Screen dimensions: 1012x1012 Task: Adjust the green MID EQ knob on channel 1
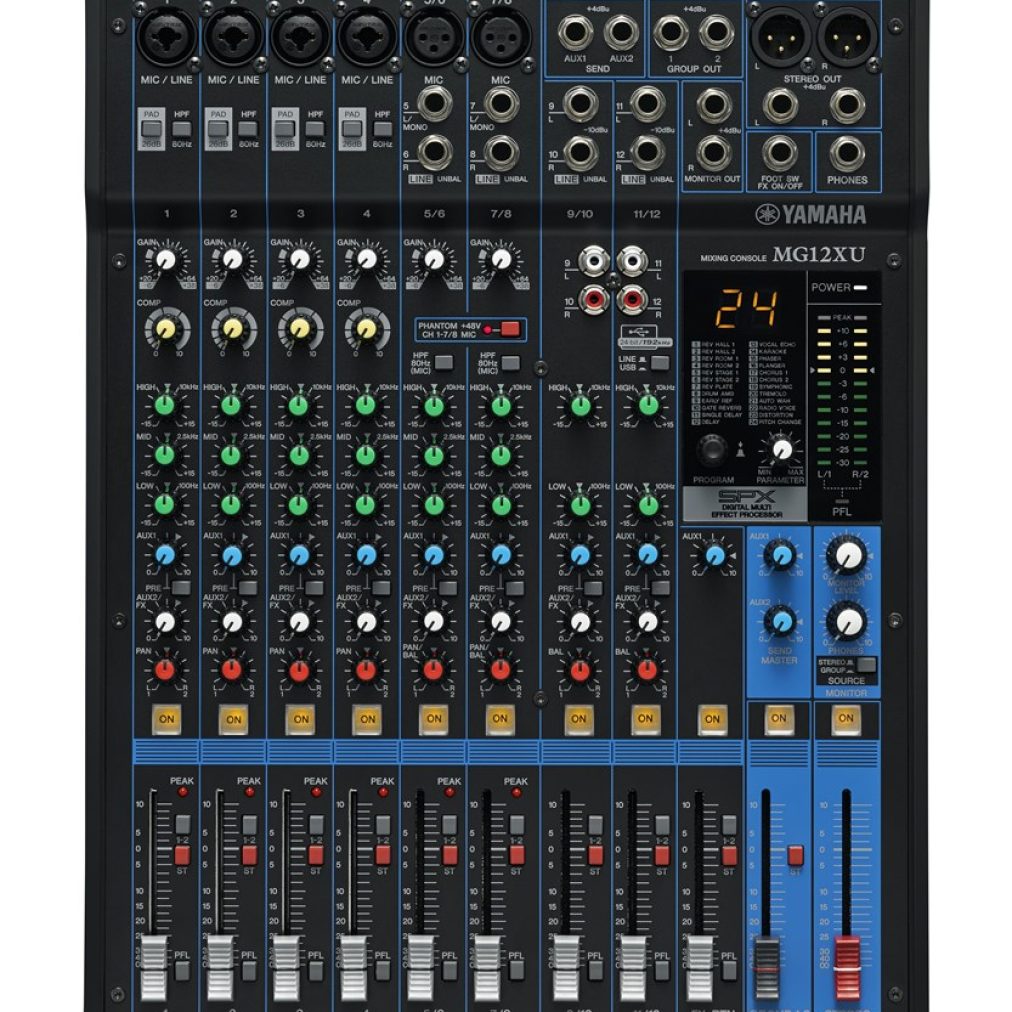[165, 455]
